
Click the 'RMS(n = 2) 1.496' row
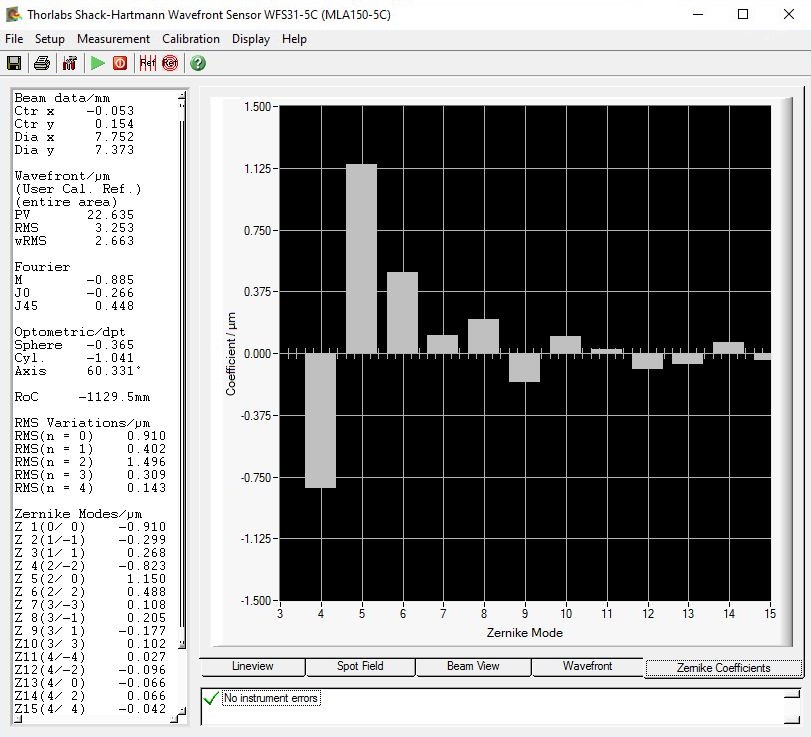pos(90,462)
